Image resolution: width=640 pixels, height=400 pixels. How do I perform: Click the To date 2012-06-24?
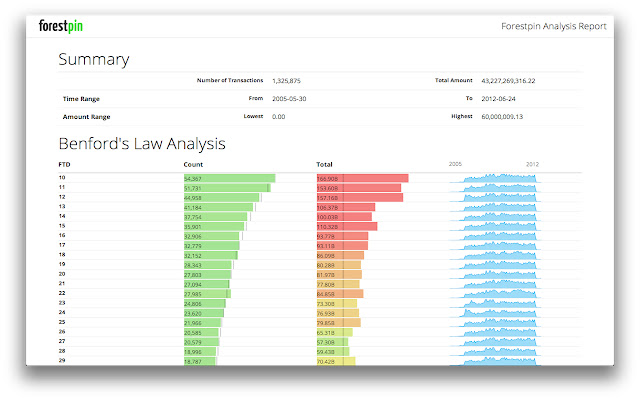pos(498,99)
